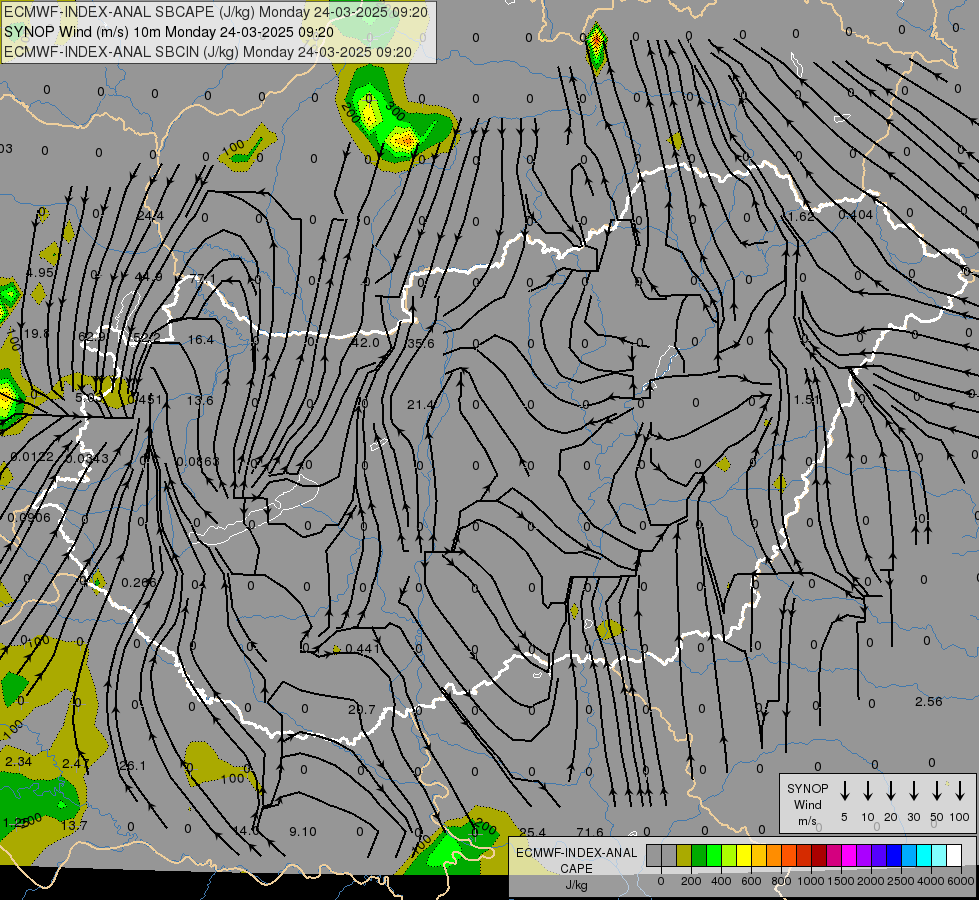Click the map value '25.4'

(x=532, y=832)
